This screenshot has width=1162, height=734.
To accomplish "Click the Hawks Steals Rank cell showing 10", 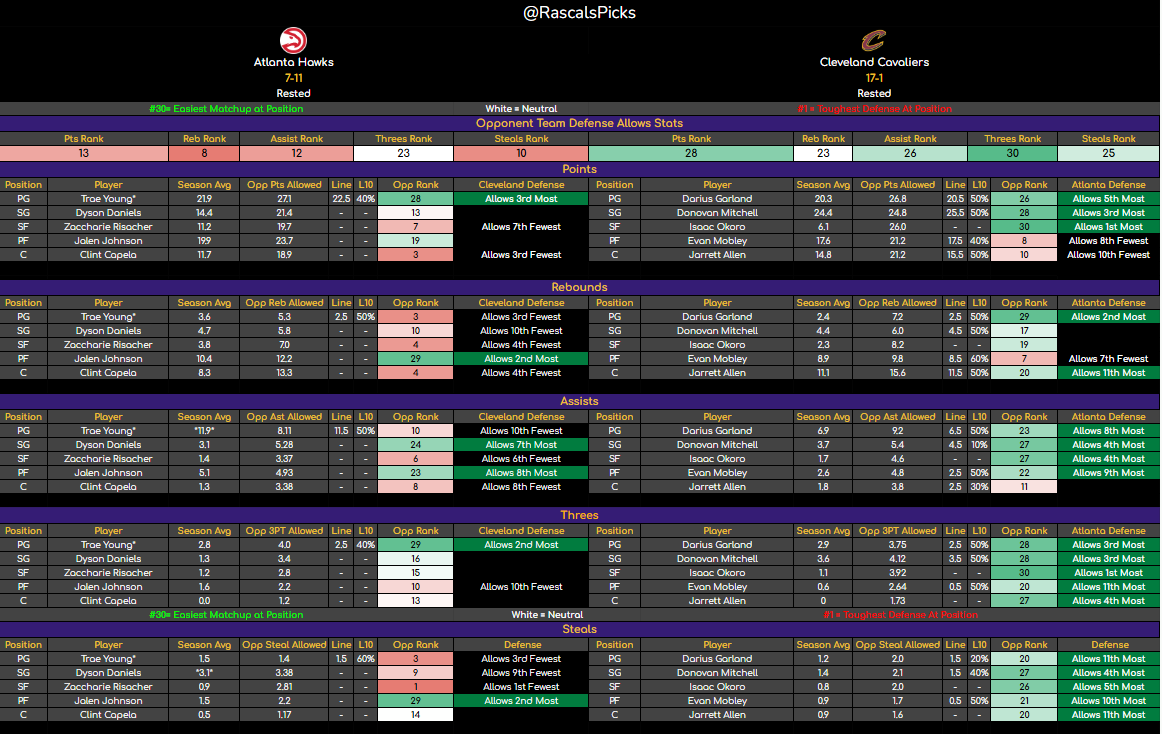I will (522, 153).
